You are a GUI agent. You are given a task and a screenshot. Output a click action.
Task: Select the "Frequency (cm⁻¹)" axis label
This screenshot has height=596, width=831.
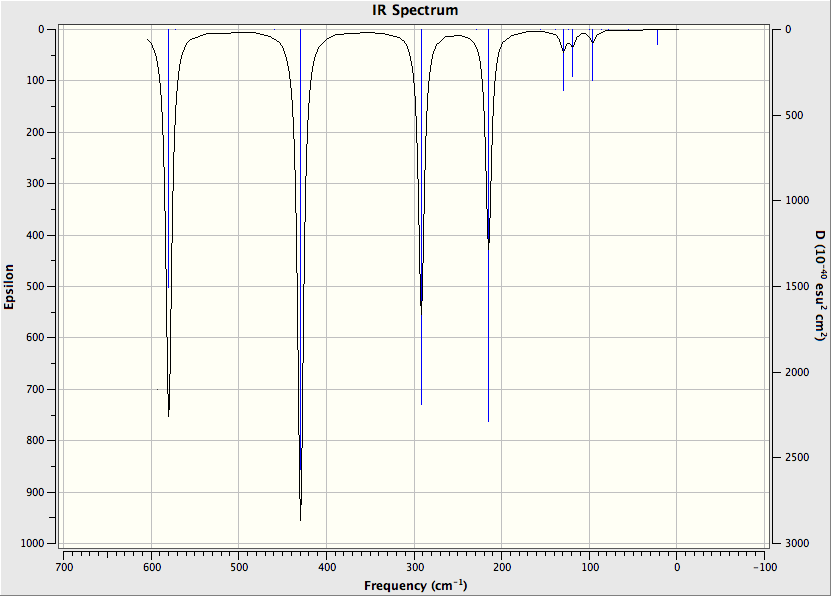[416, 585]
